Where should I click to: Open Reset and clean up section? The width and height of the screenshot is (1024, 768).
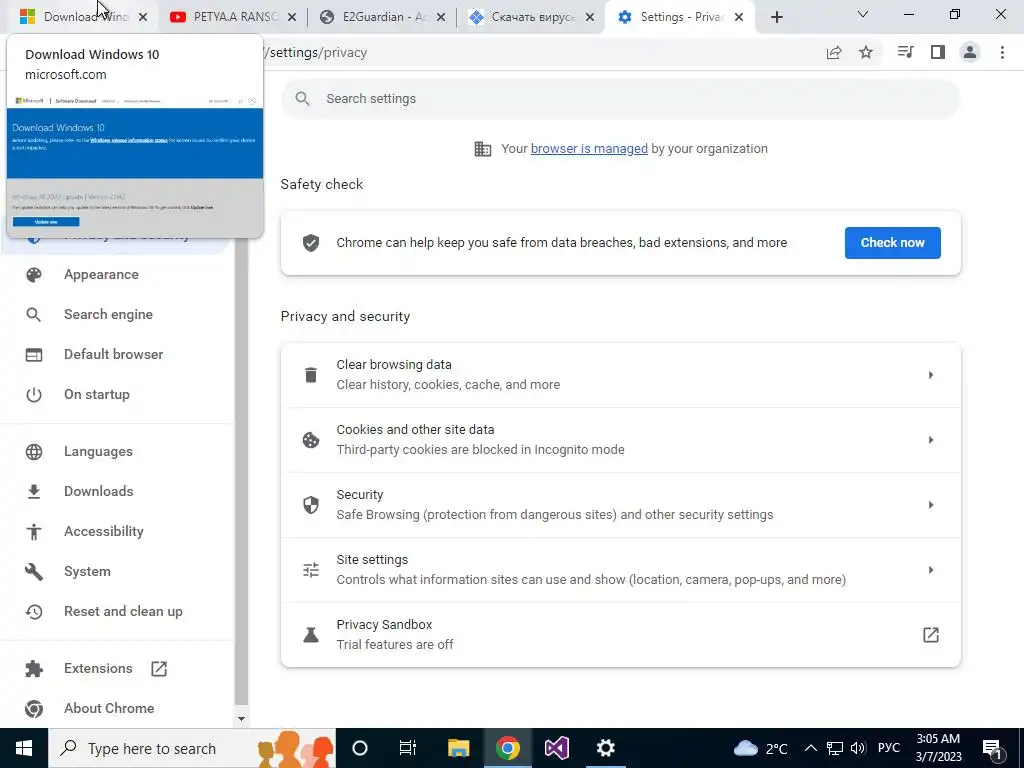click(x=123, y=612)
